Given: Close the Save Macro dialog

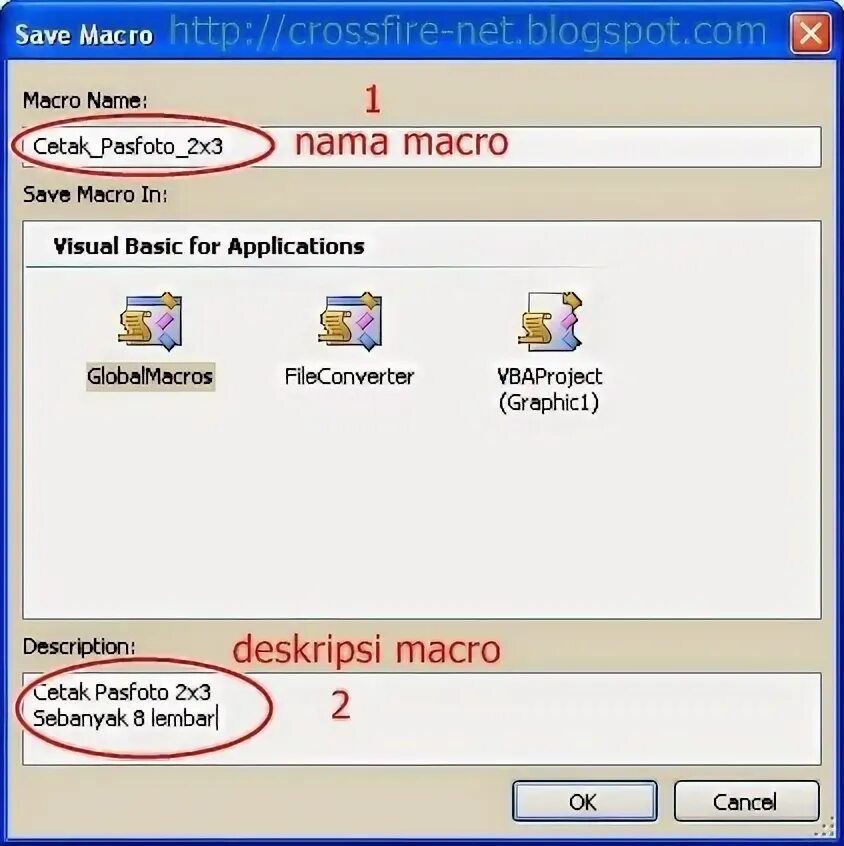Looking at the screenshot, I should (811, 33).
